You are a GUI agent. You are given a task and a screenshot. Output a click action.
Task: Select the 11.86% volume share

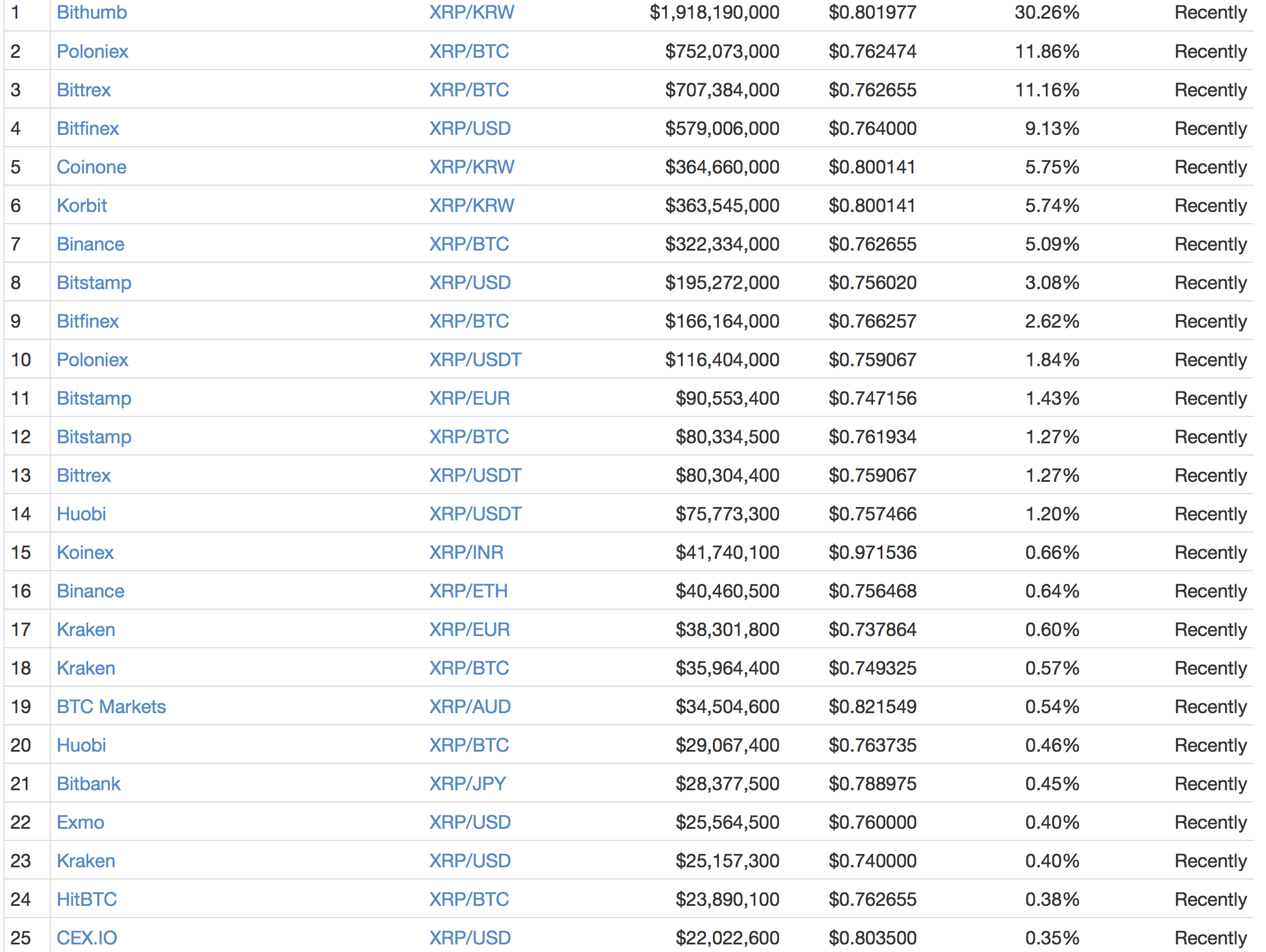point(1047,51)
